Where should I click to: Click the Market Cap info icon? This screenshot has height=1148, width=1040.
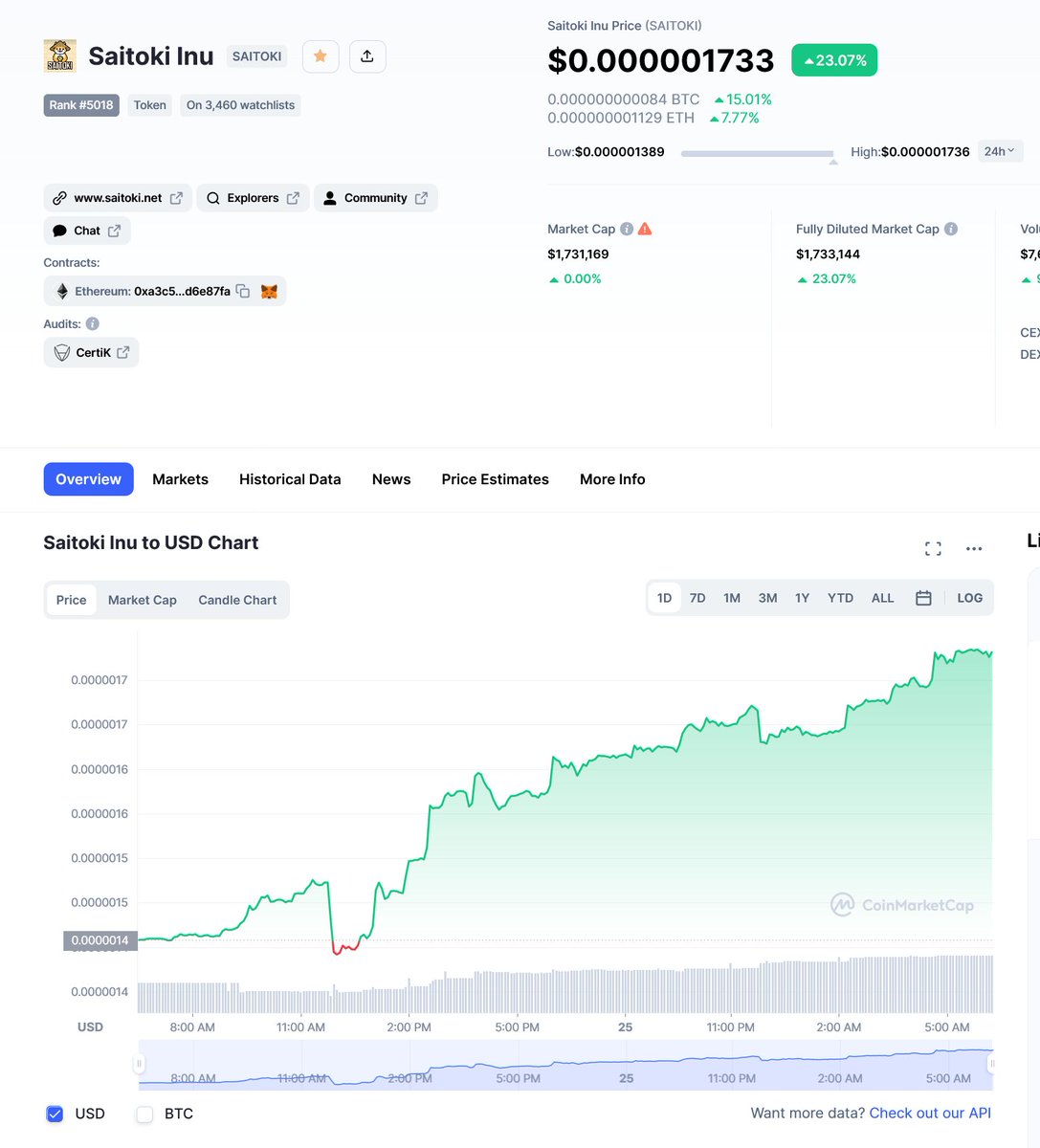click(627, 229)
